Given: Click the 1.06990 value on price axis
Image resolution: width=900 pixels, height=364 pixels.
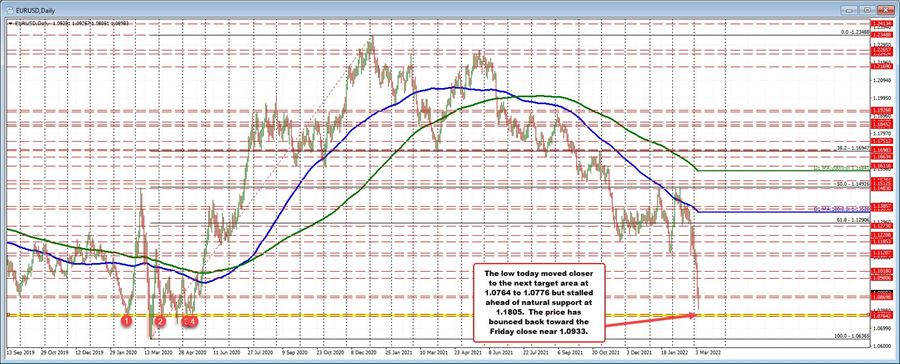Looking at the screenshot, I should click(882, 328).
